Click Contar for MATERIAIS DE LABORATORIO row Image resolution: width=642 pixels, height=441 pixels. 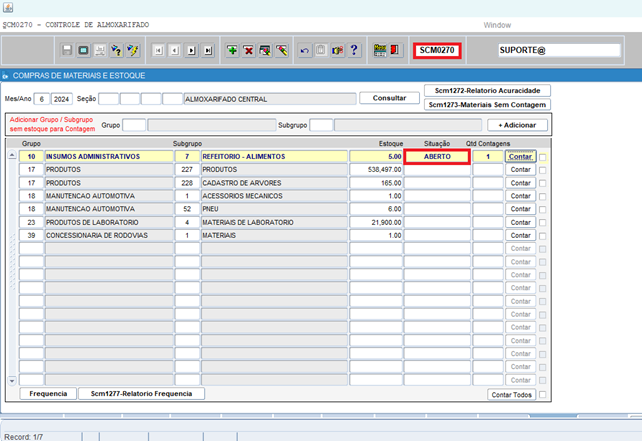(520, 222)
